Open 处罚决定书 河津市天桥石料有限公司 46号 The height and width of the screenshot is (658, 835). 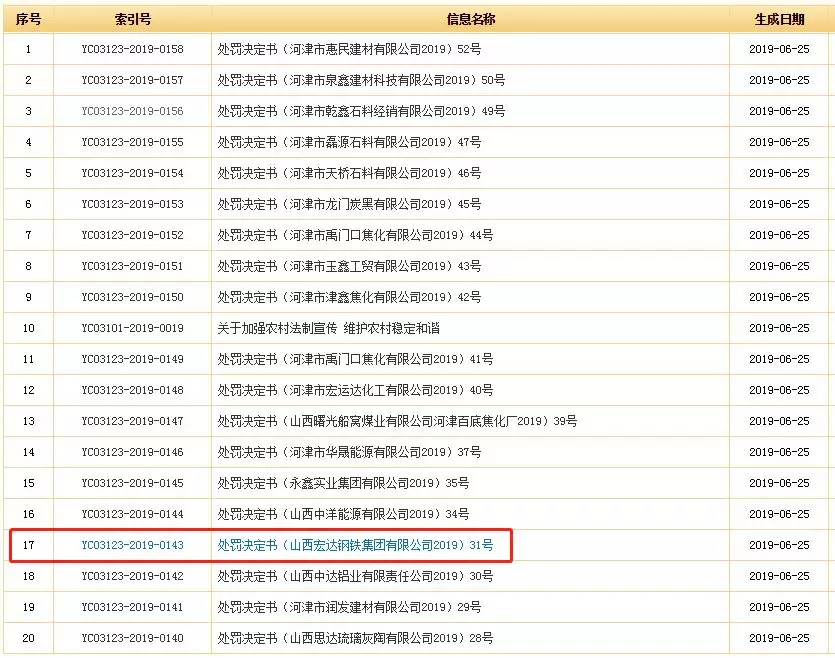[x=349, y=172]
